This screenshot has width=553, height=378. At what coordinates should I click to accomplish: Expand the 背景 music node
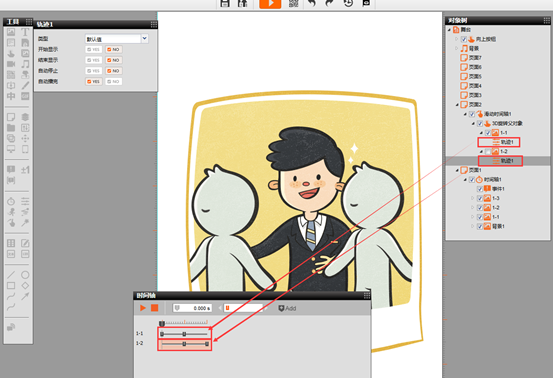click(x=456, y=48)
